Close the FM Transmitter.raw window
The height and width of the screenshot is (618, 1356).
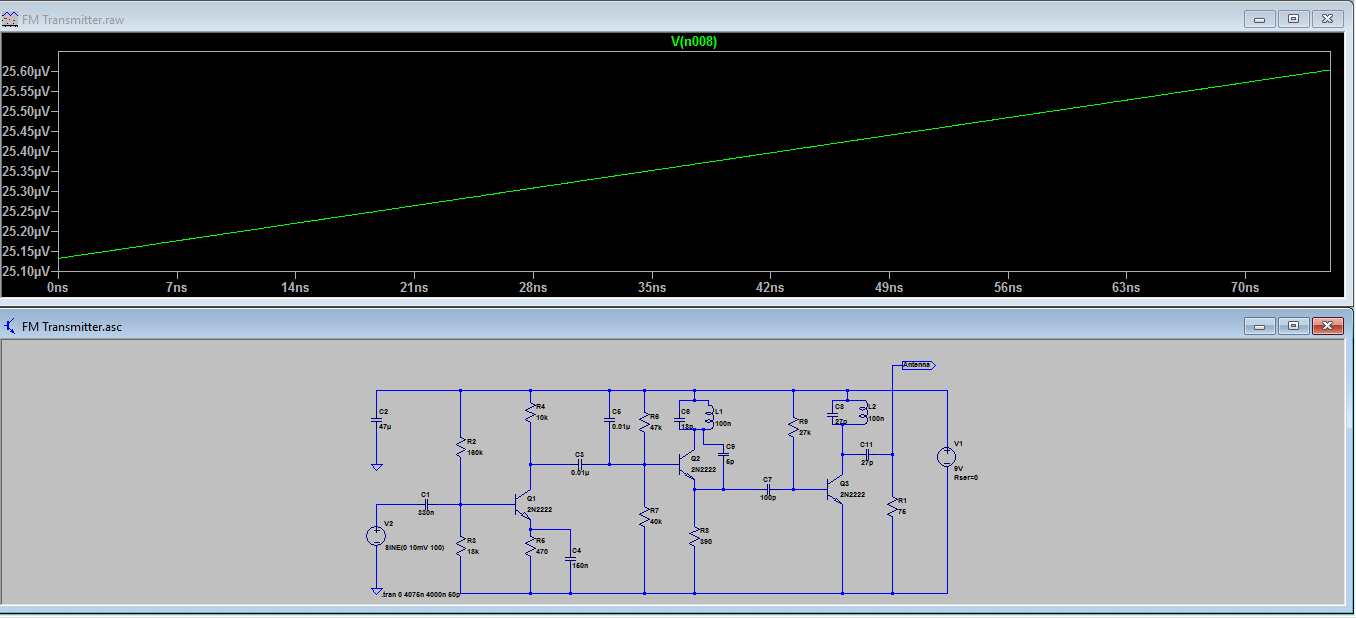click(x=1327, y=19)
